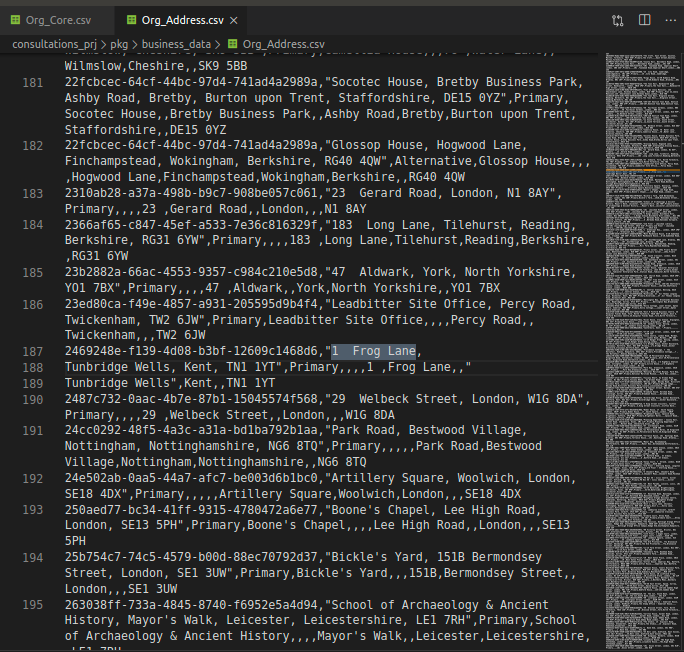Viewport: 684px width, 652px height.
Task: Click line number 192 in gutter
Action: pos(33,478)
